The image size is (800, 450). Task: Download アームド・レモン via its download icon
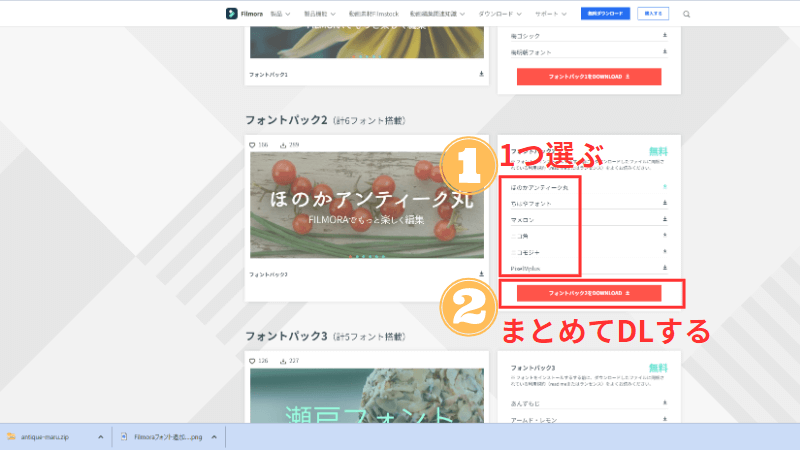pos(664,419)
